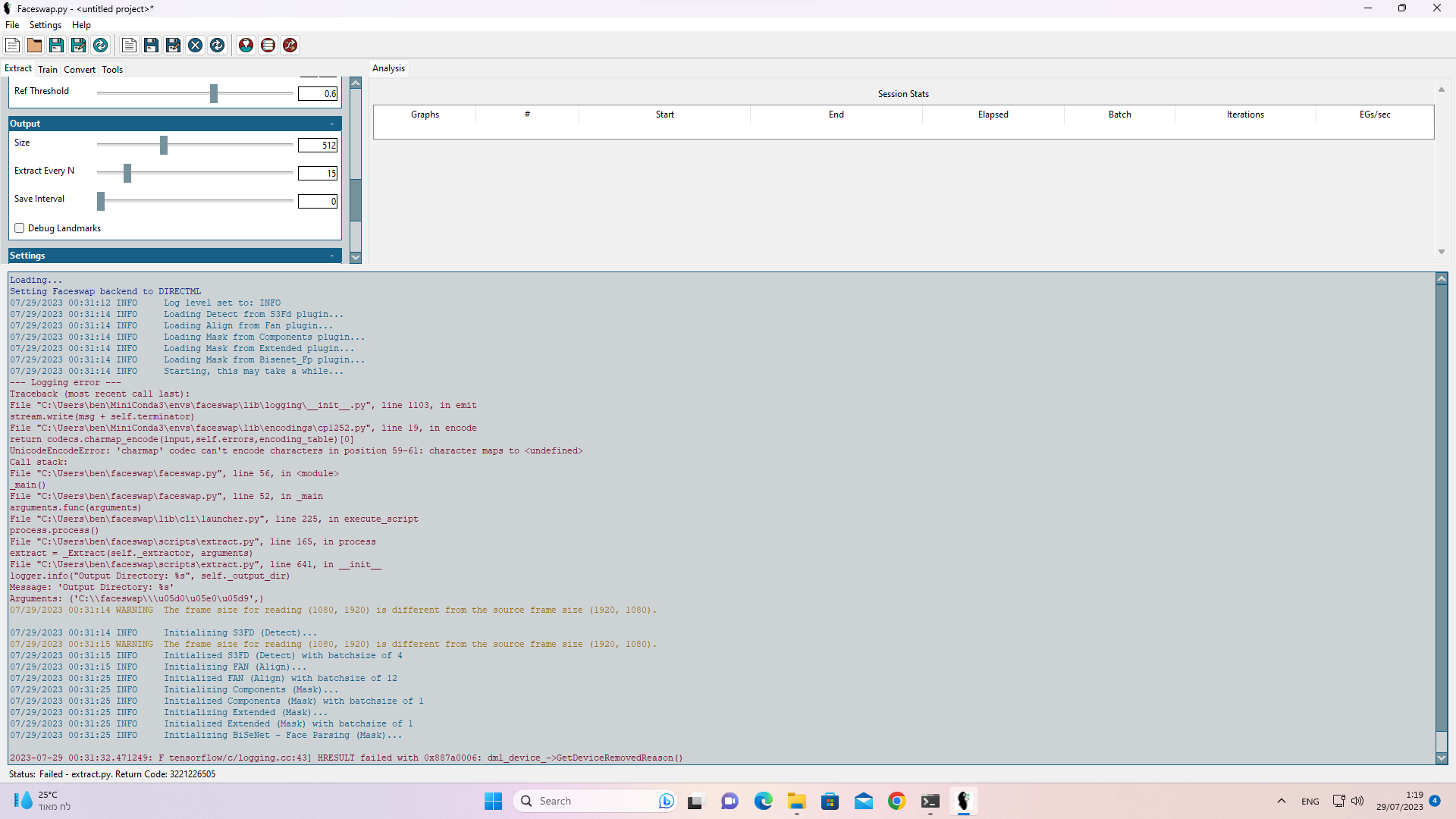Open the File menu
This screenshot has width=1456, height=819.
[12, 25]
